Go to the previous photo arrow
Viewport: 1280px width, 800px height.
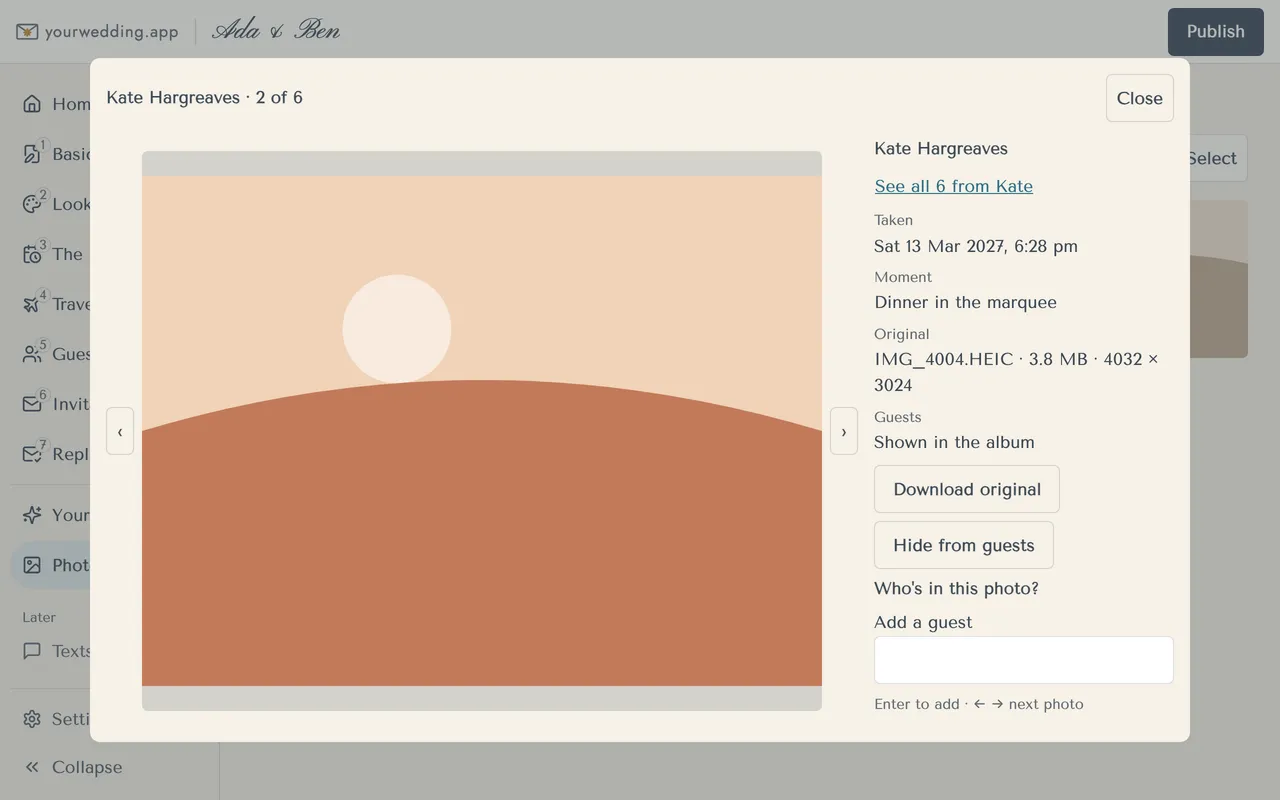pyautogui.click(x=120, y=431)
